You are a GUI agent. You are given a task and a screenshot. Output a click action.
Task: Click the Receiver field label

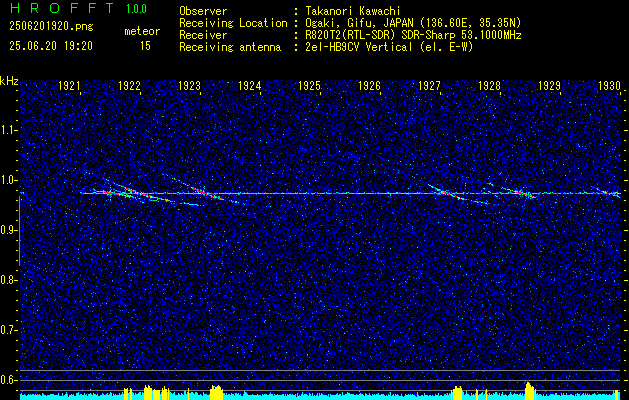coord(203,35)
